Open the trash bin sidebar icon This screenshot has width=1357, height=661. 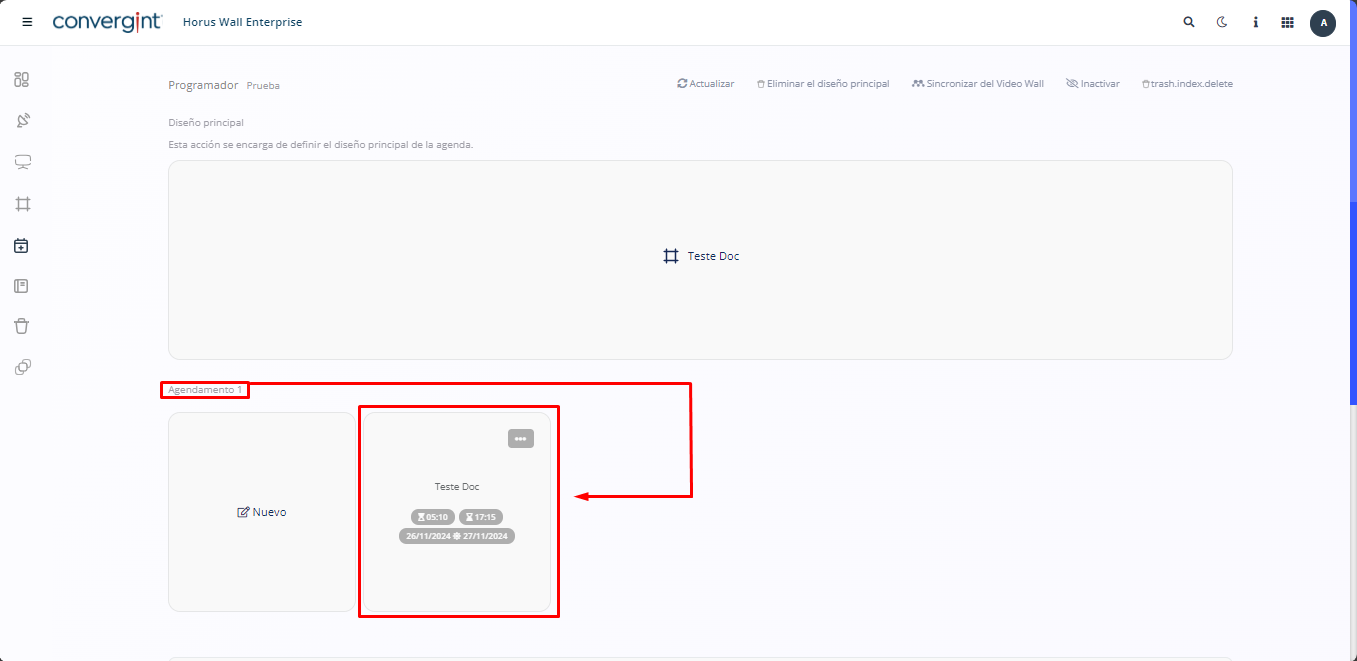(x=22, y=326)
